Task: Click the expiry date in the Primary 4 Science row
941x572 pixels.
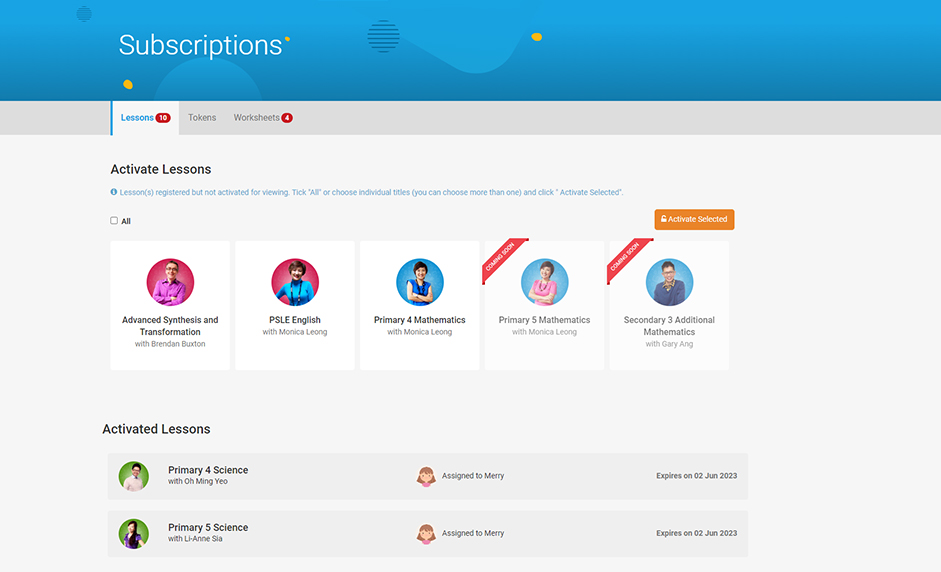Action: (696, 476)
